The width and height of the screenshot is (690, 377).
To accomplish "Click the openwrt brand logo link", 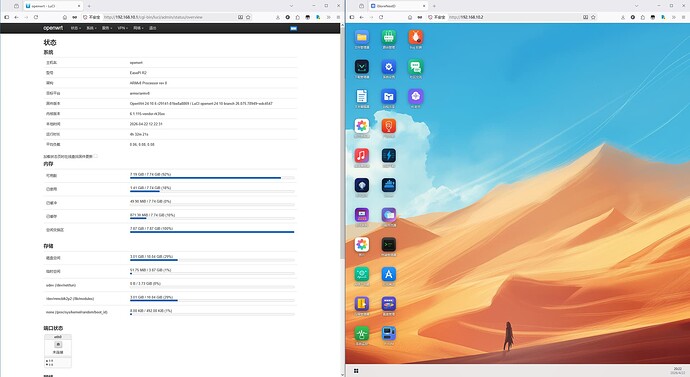I will coord(53,28).
